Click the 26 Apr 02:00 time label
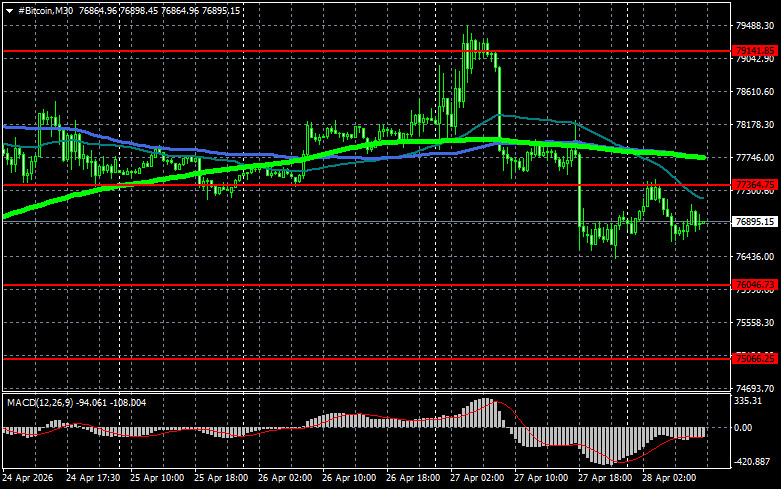The width and height of the screenshot is (781, 489). click(x=285, y=478)
